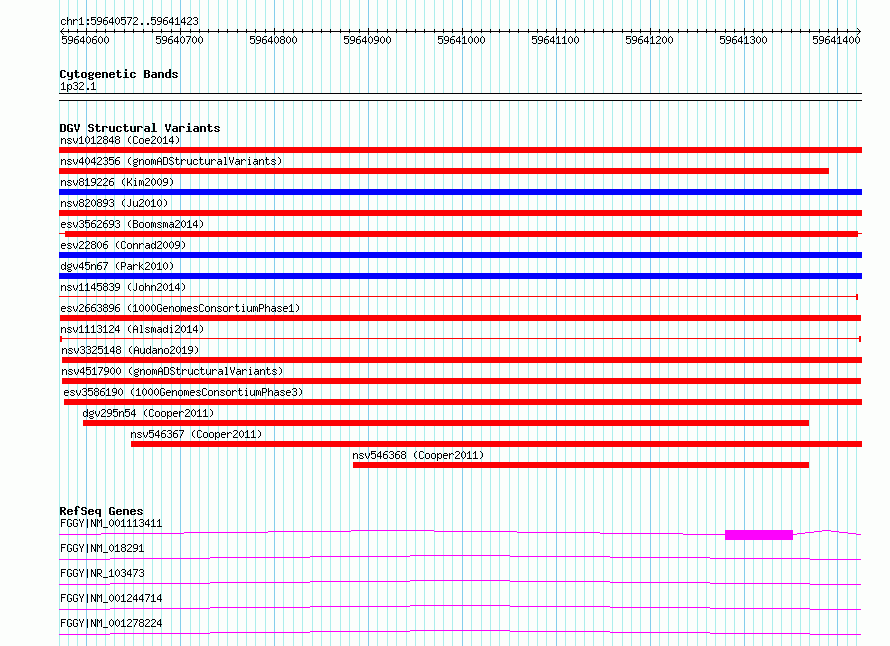
Task: Select transcript FGGY|NR_103473 label
Action: (102, 573)
